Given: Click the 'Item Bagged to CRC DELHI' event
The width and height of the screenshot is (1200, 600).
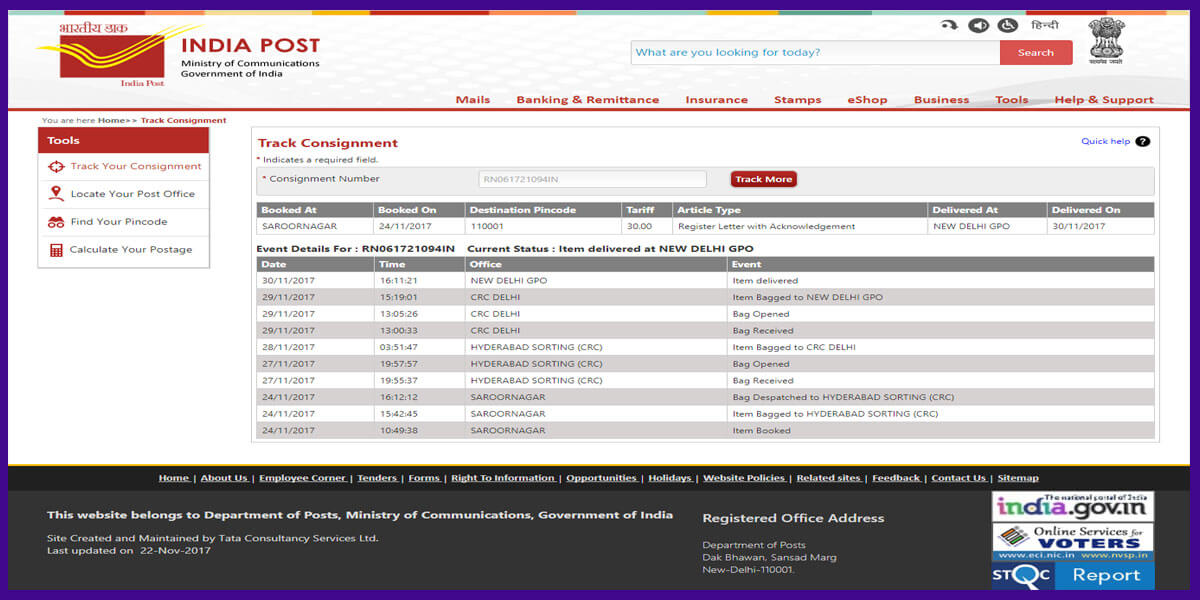Looking at the screenshot, I should [x=794, y=347].
